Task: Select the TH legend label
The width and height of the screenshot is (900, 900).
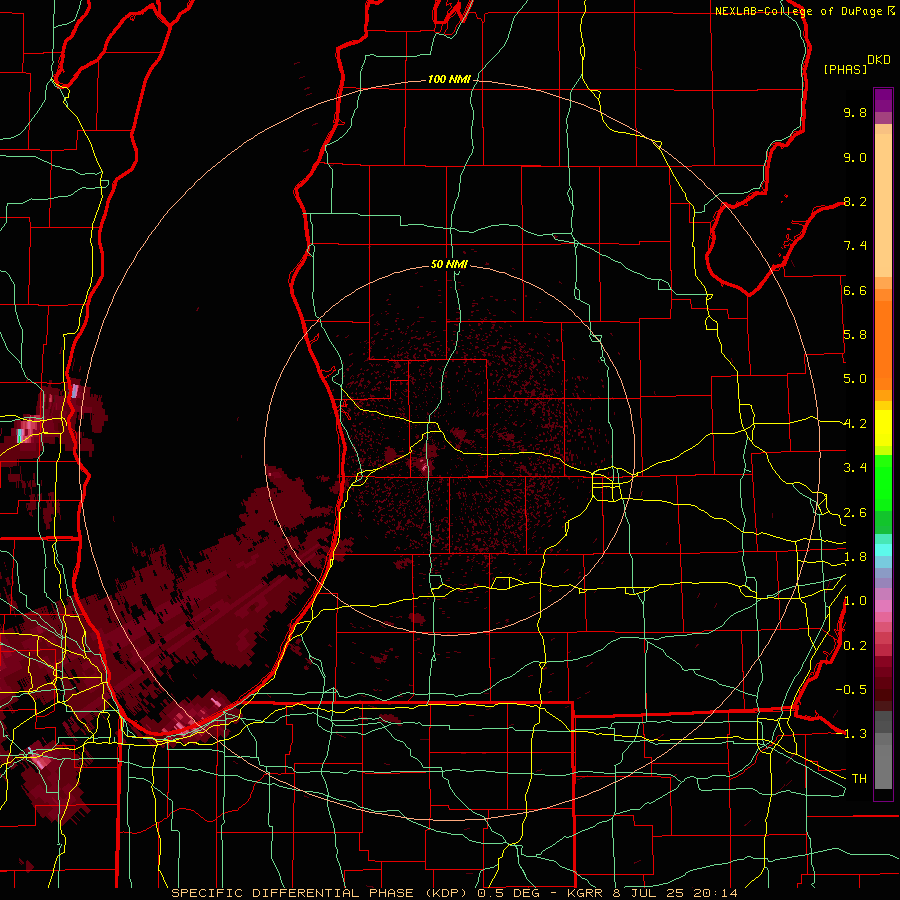Action: click(859, 779)
